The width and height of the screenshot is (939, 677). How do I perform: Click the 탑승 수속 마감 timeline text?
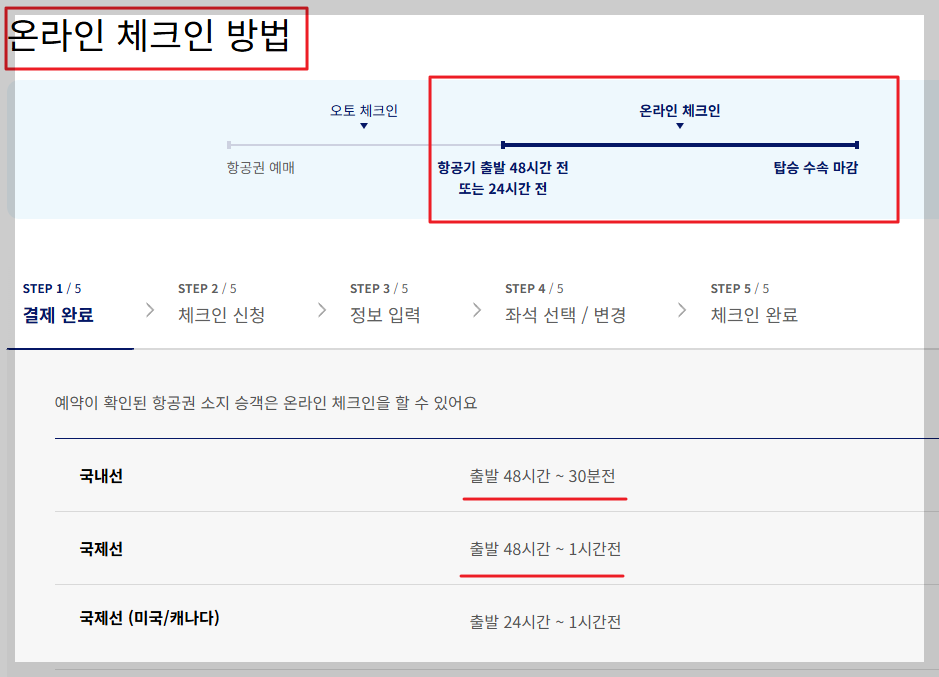coord(816,167)
